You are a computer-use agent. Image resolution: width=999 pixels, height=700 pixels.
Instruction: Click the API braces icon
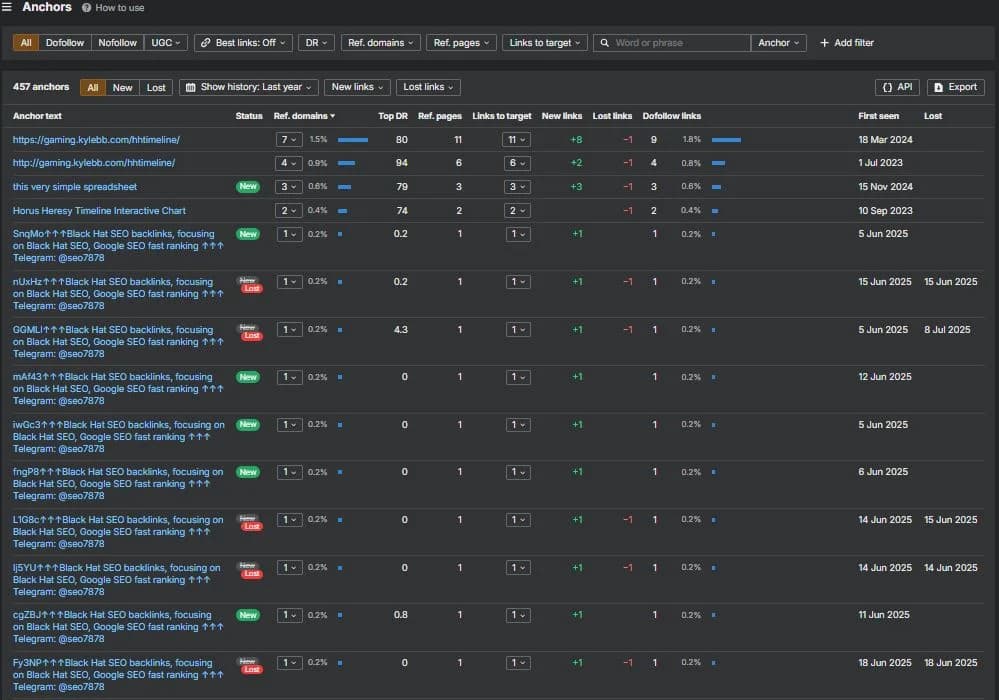click(888, 87)
